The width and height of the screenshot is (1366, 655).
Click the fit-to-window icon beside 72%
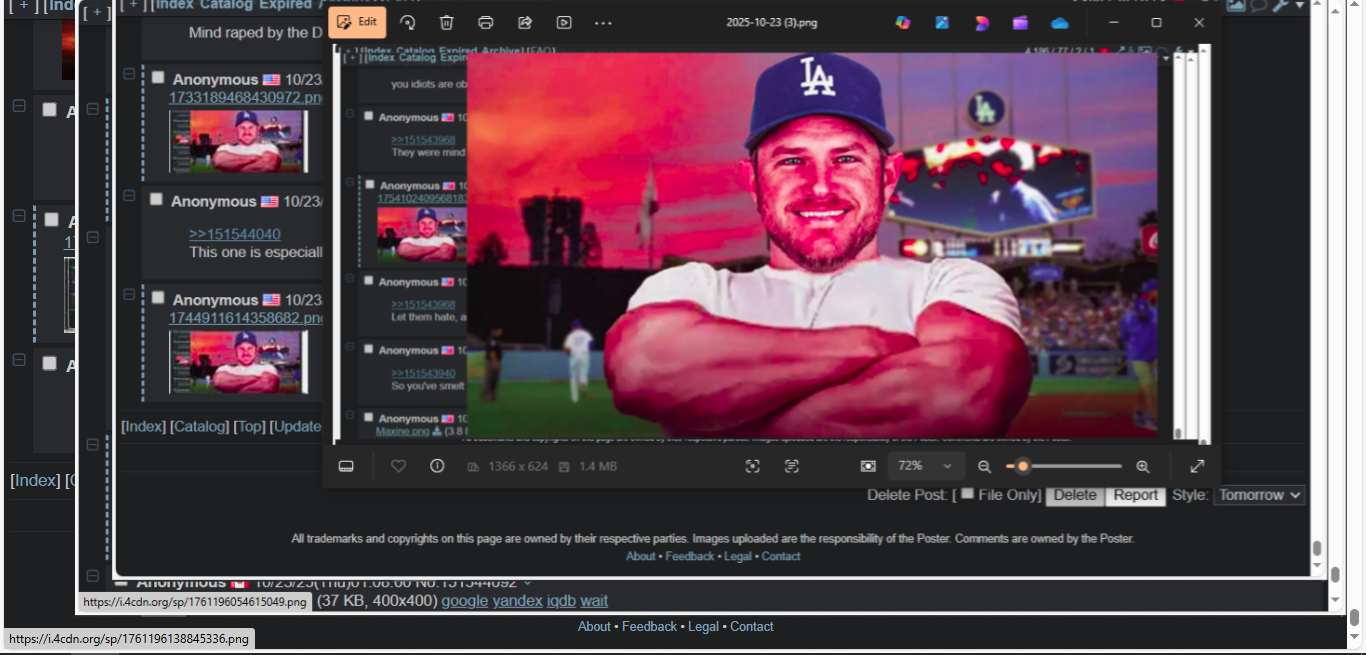tap(868, 466)
